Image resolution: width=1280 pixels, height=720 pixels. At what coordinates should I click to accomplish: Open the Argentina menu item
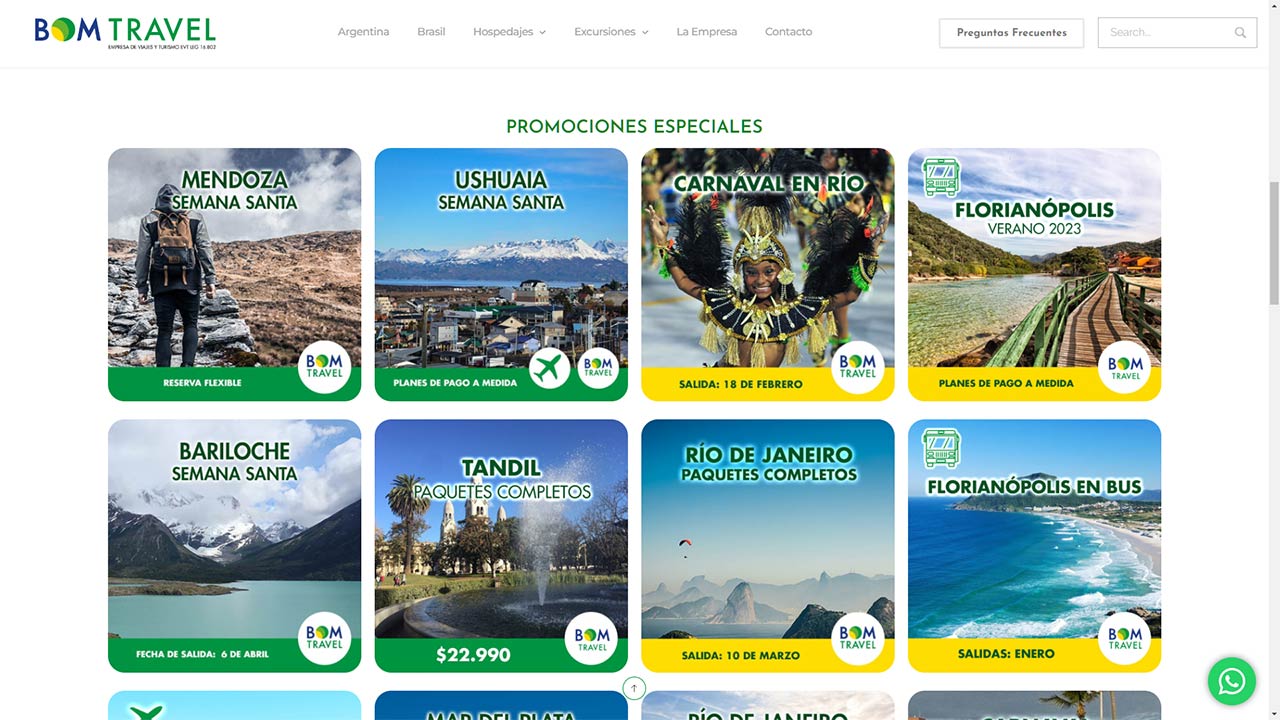(363, 32)
